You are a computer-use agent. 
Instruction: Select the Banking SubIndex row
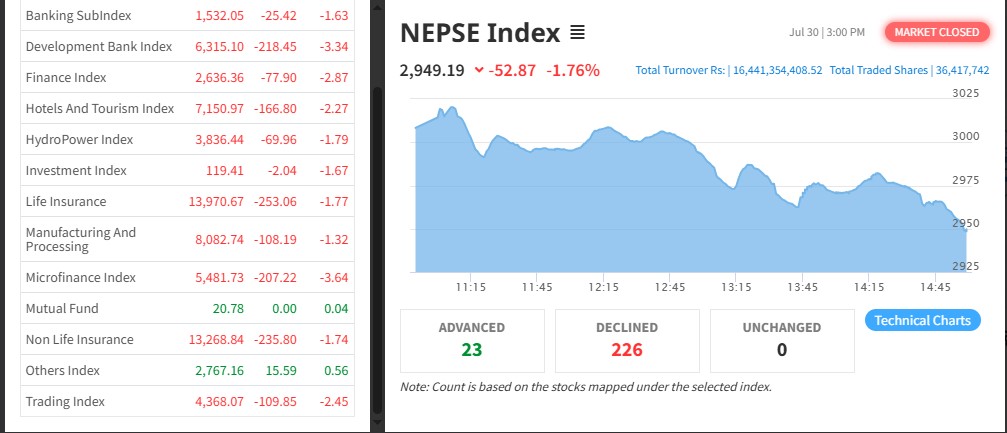click(78, 16)
